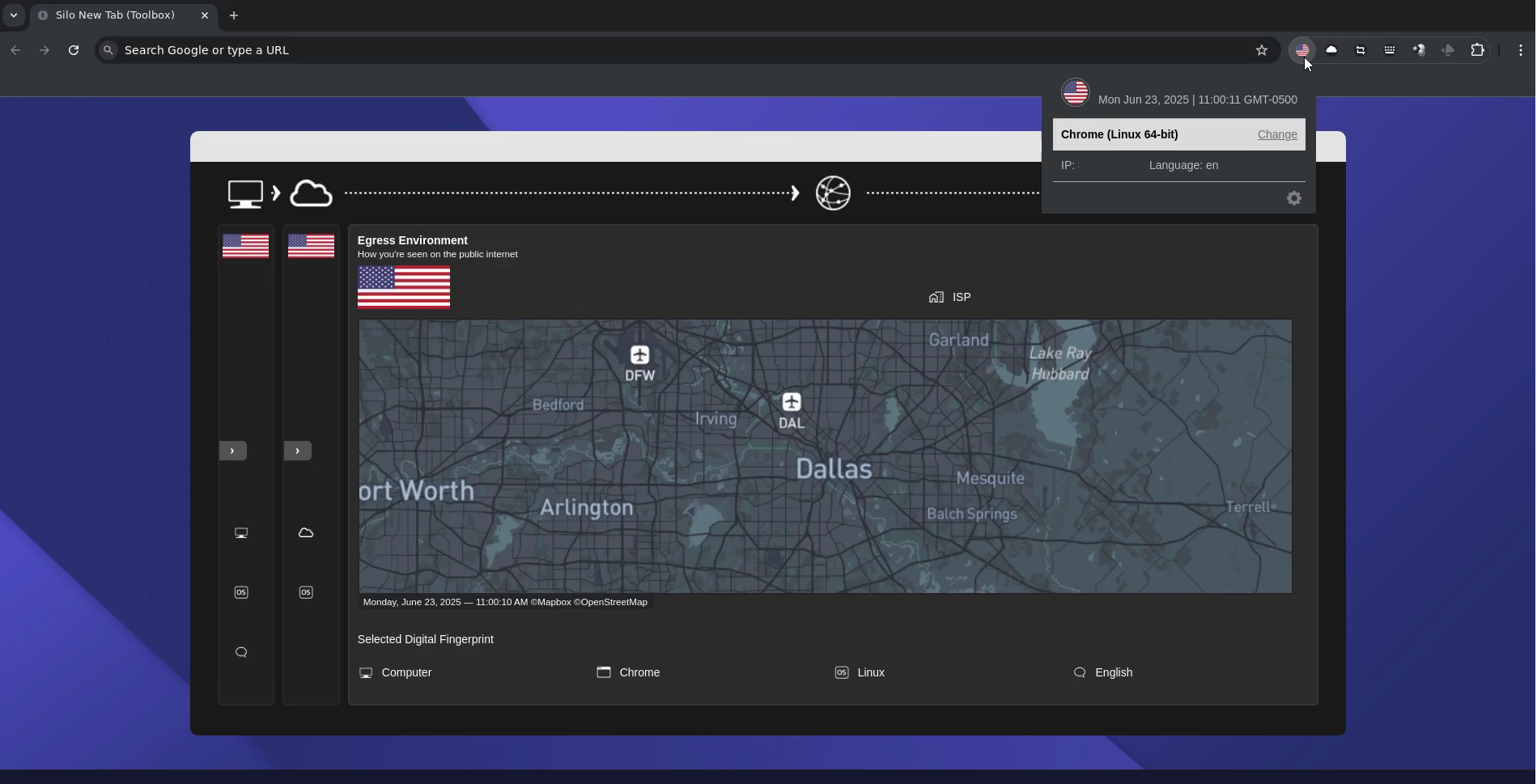Click the OS icon in first column
1537x784 pixels.
point(241,592)
